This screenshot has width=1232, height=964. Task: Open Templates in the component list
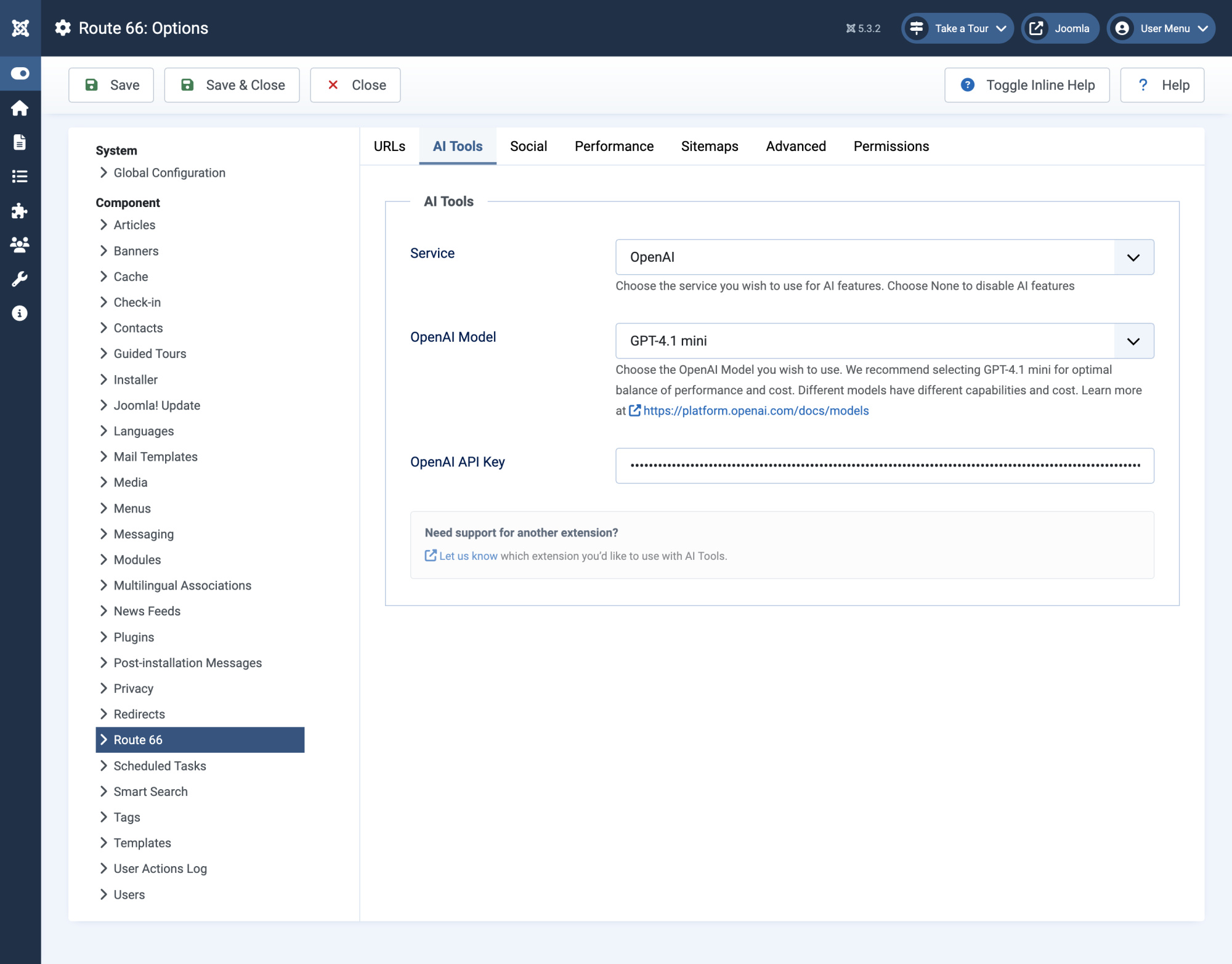(142, 843)
